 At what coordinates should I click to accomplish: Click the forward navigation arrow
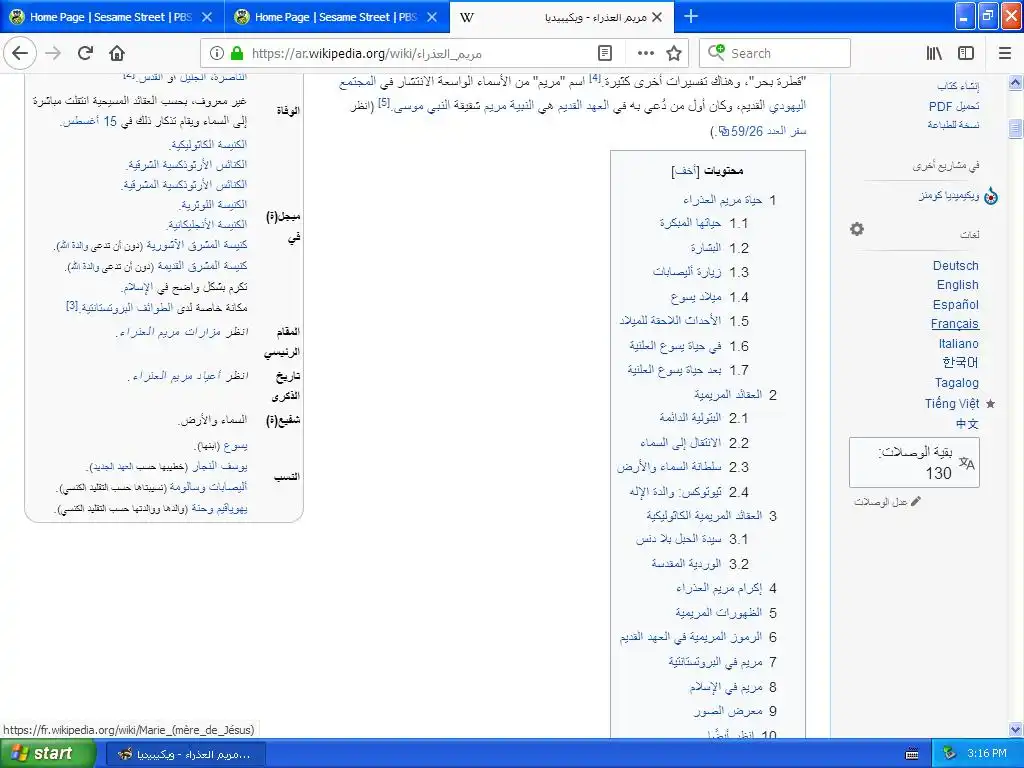[x=54, y=53]
